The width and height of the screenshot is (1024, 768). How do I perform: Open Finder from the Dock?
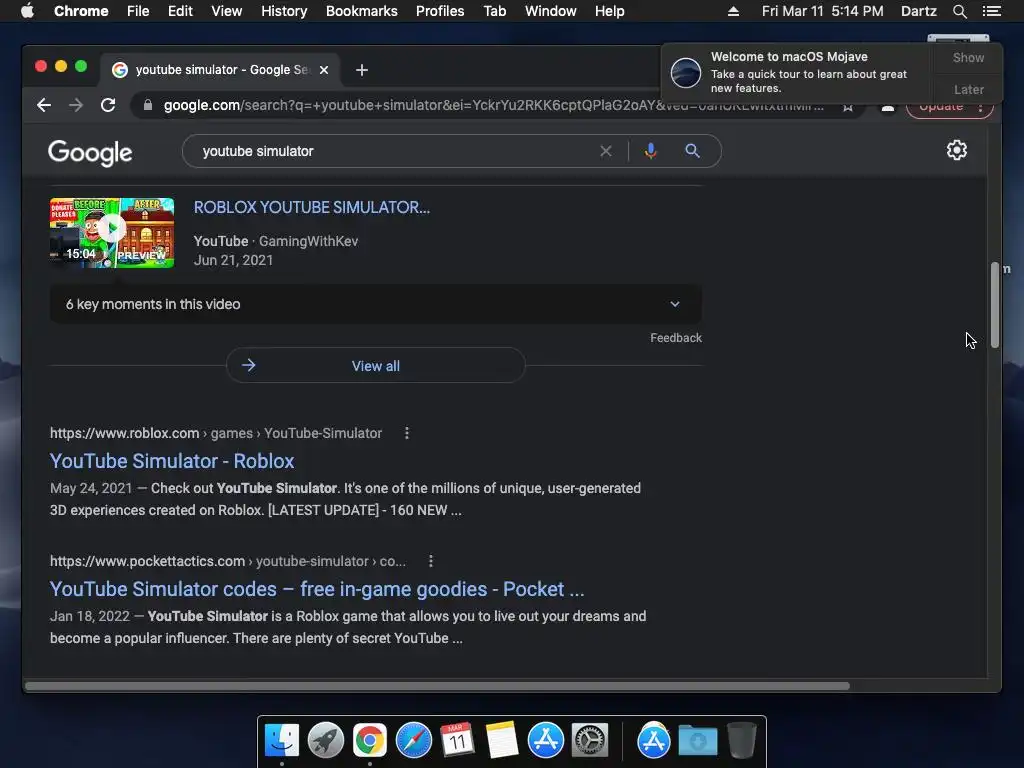[282, 741]
